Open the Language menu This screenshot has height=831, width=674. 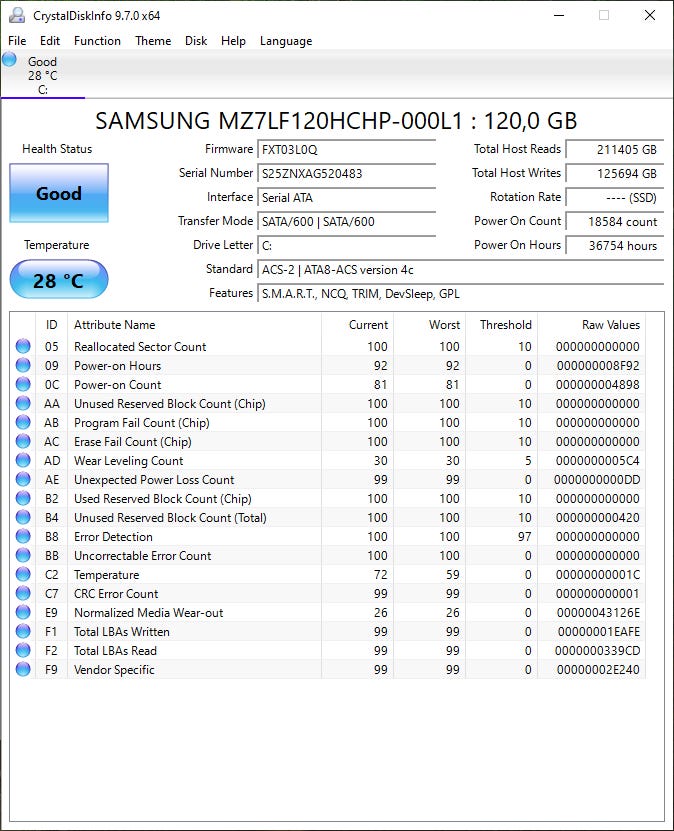(286, 41)
